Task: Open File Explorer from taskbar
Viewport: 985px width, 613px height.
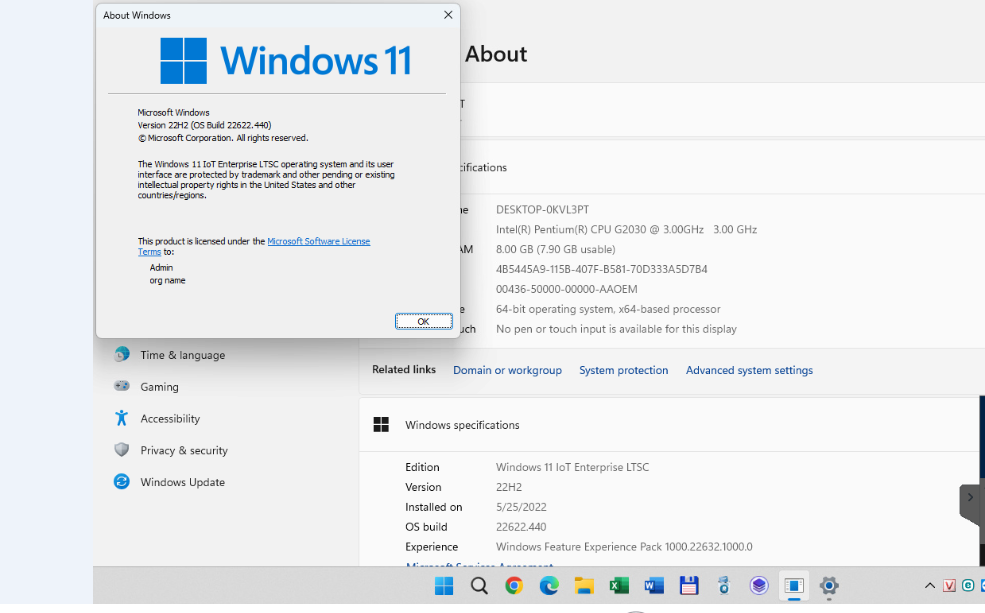Action: (x=584, y=586)
